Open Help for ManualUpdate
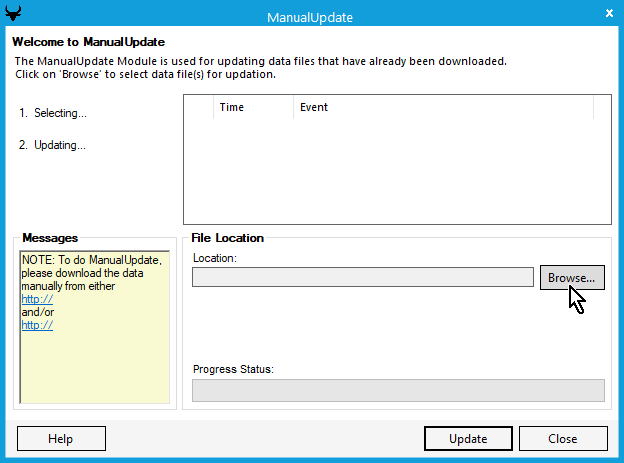Image resolution: width=624 pixels, height=463 pixels. [61, 438]
